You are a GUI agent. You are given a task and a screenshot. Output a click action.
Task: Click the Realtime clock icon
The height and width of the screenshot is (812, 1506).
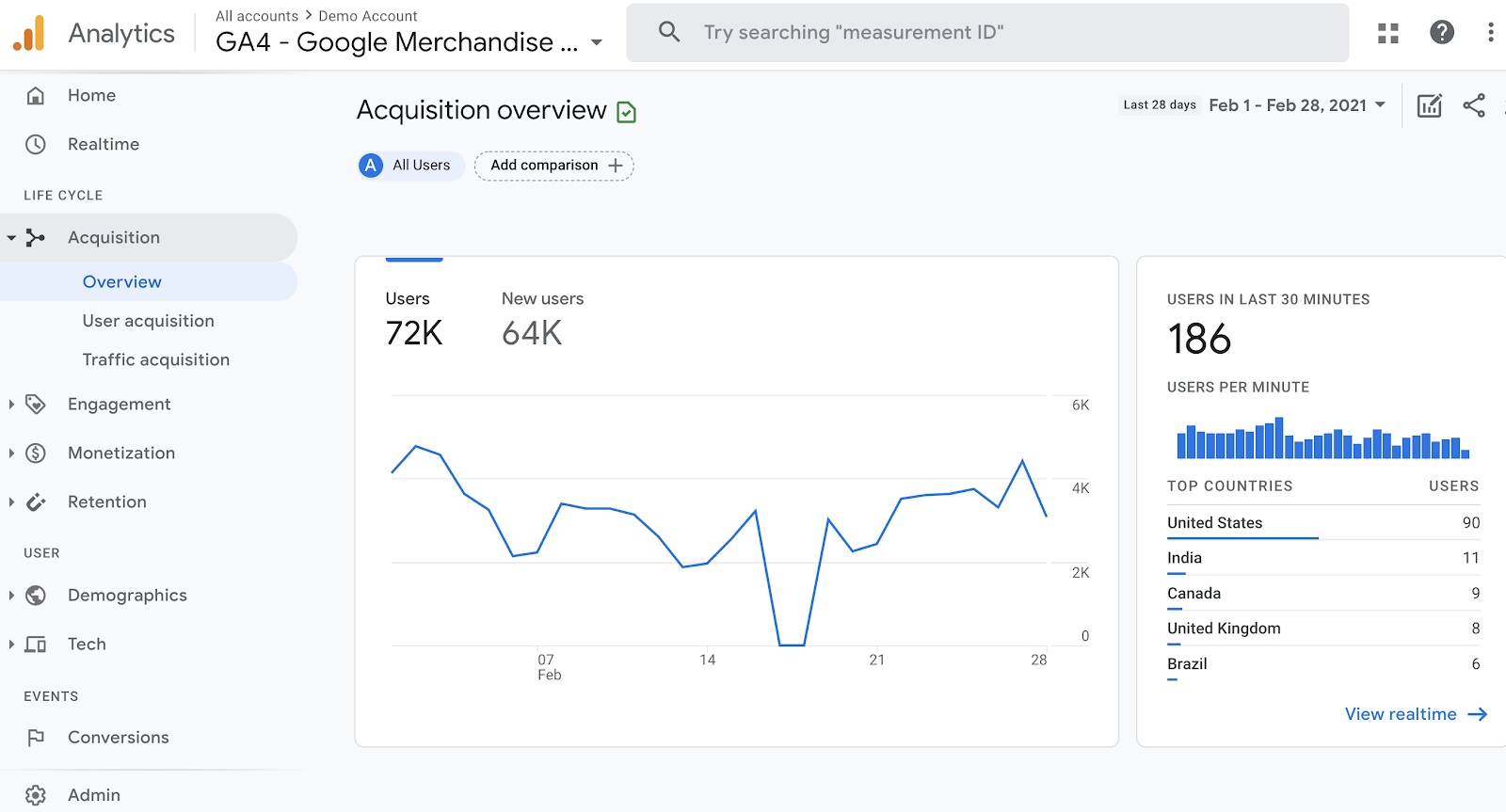(36, 144)
